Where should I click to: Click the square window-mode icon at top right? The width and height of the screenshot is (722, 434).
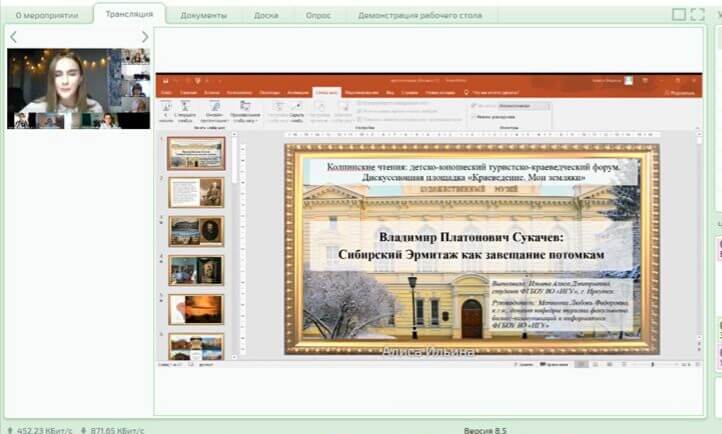click(680, 14)
